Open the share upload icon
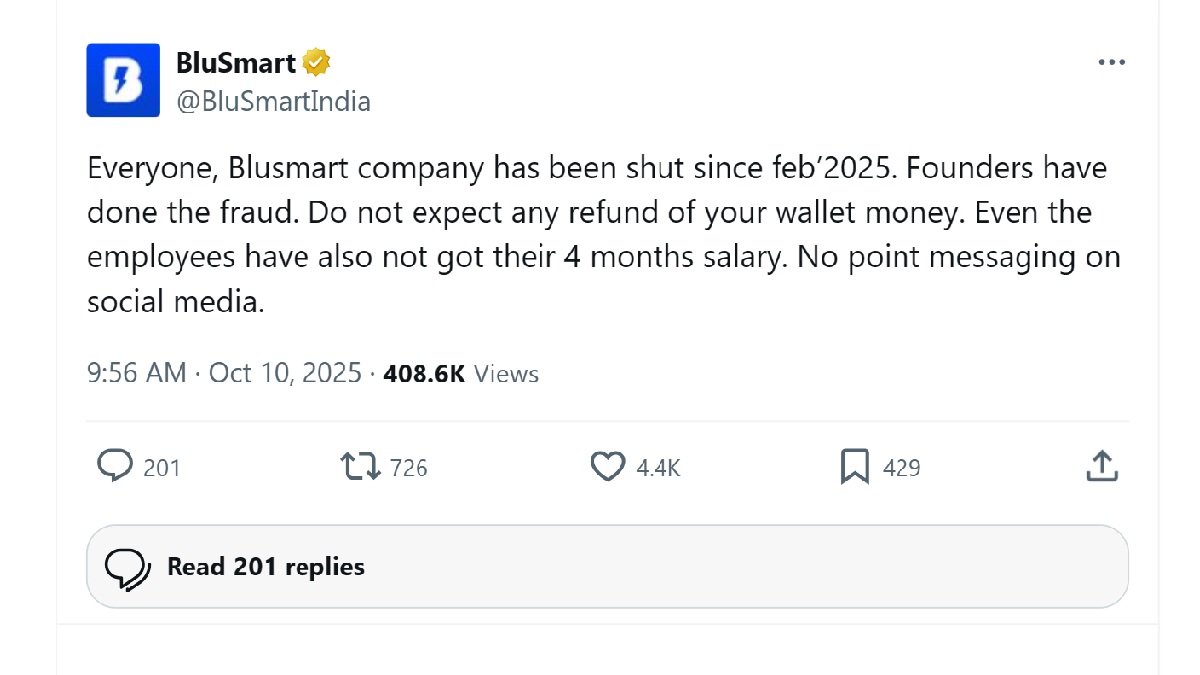The image size is (1200, 675). 1101,466
